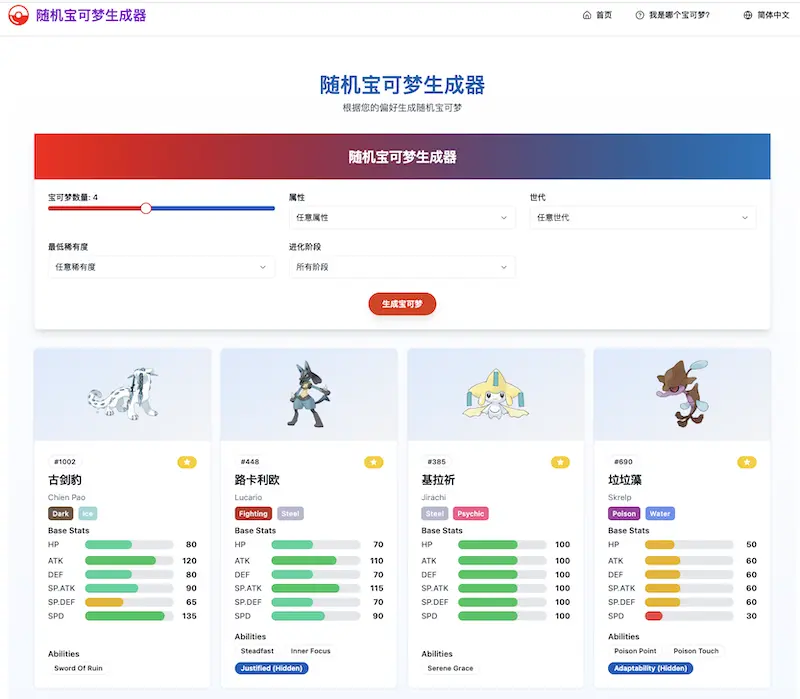
Task: Click the star icon on the 垃垃藻 card
Action: 747,462
